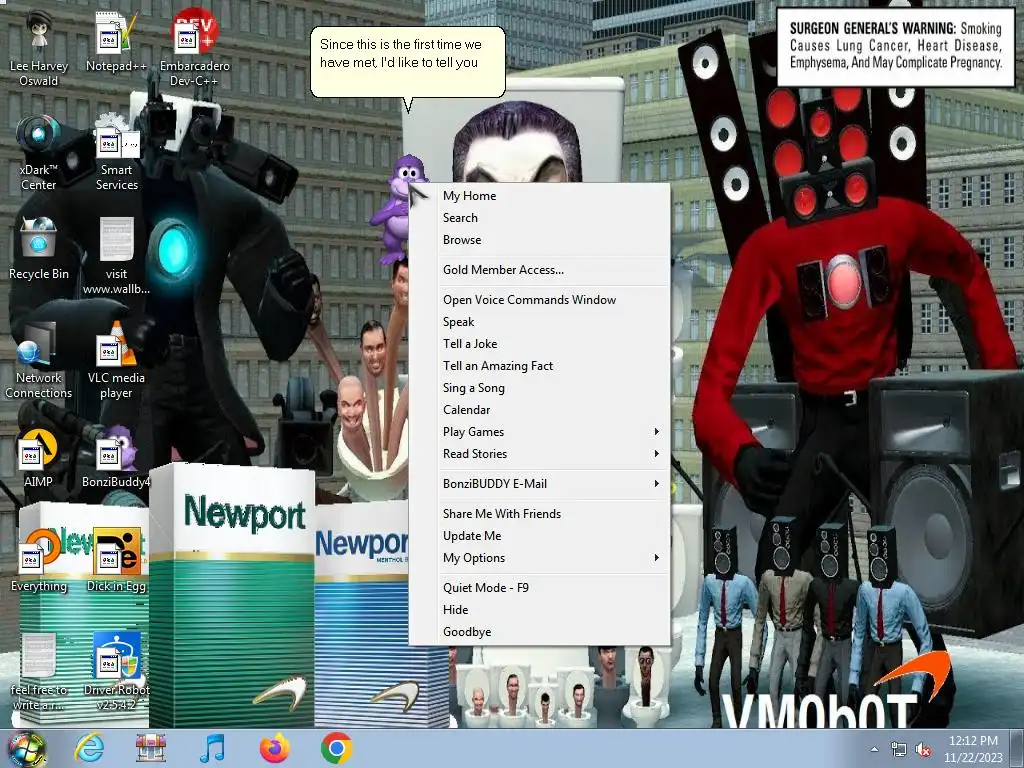Launch Google Chrome from the taskbar

pos(336,748)
